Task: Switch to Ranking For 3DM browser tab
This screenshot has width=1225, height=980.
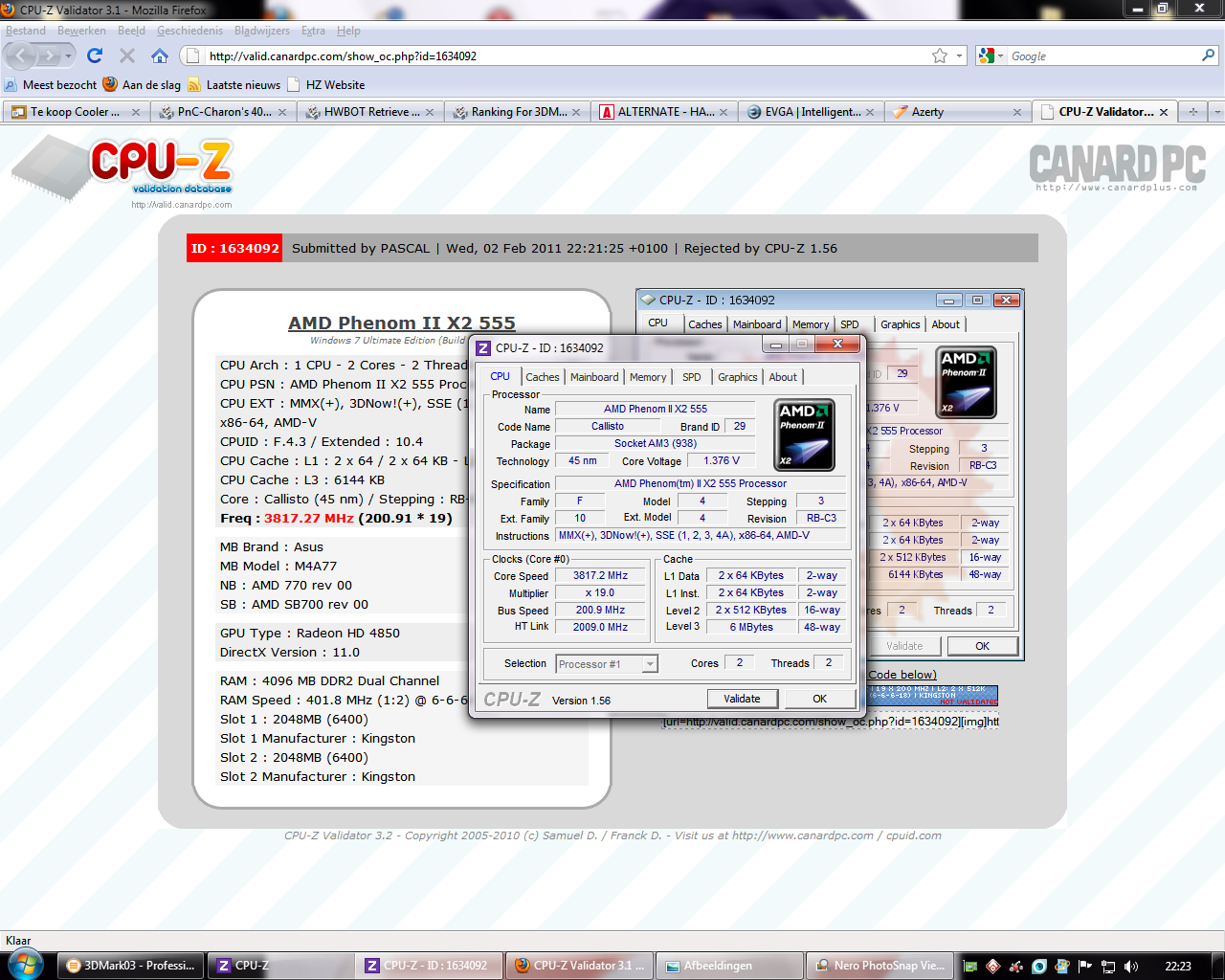Action: pyautogui.click(x=517, y=112)
